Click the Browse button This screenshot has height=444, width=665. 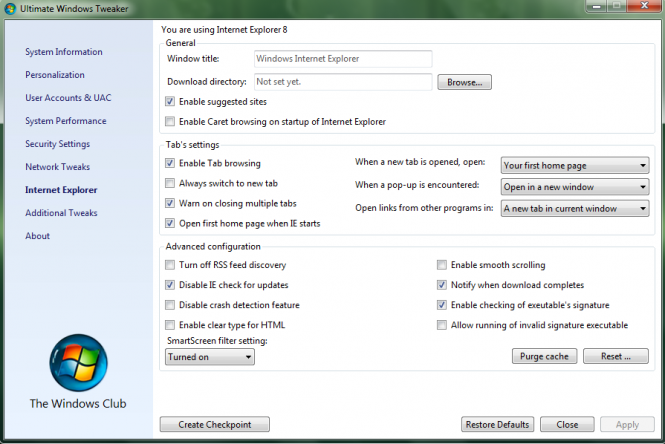(x=464, y=82)
